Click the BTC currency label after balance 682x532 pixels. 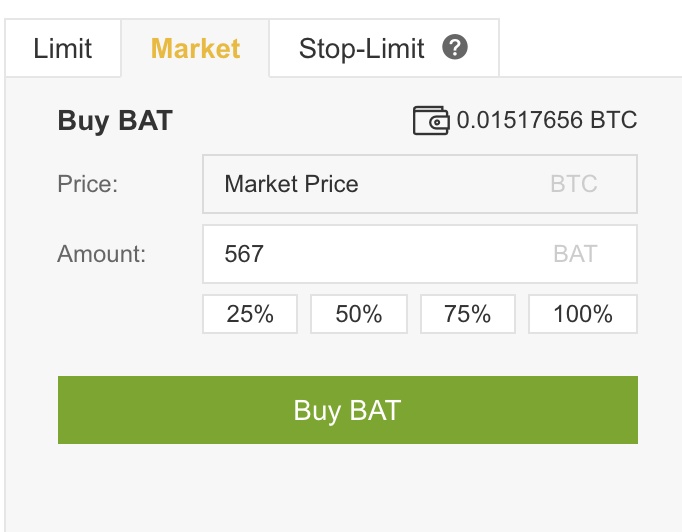coord(613,121)
